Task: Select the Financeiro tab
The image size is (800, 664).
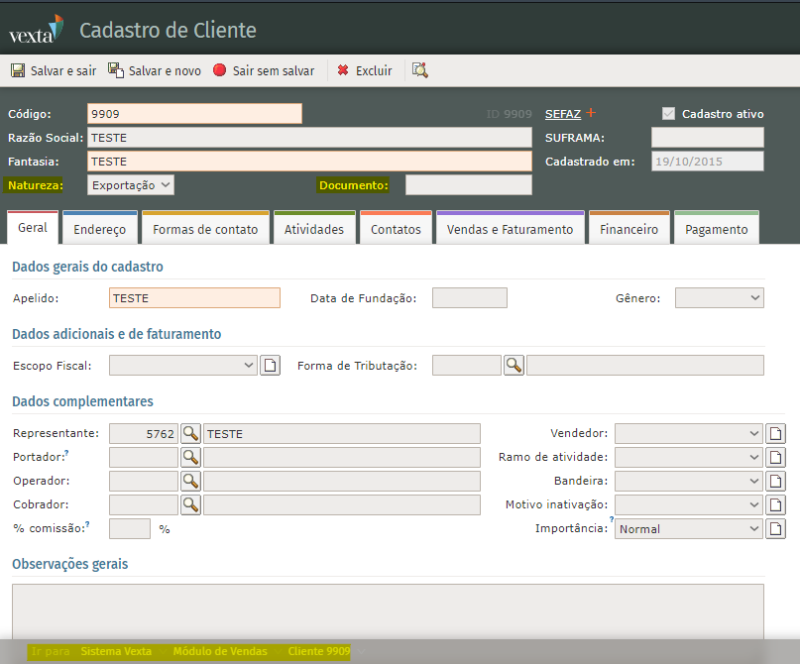Action: pos(629,229)
